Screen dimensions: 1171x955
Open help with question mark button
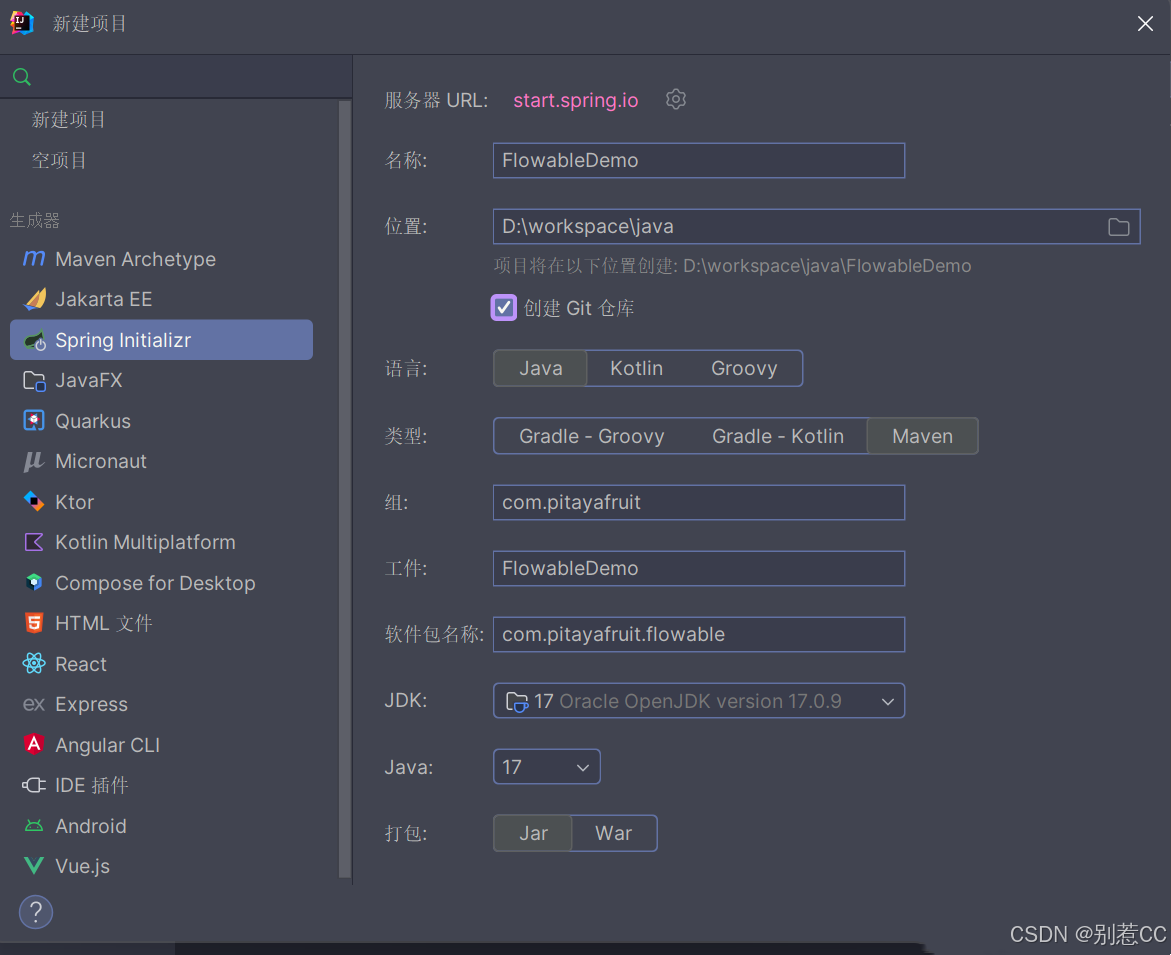[x=35, y=912]
